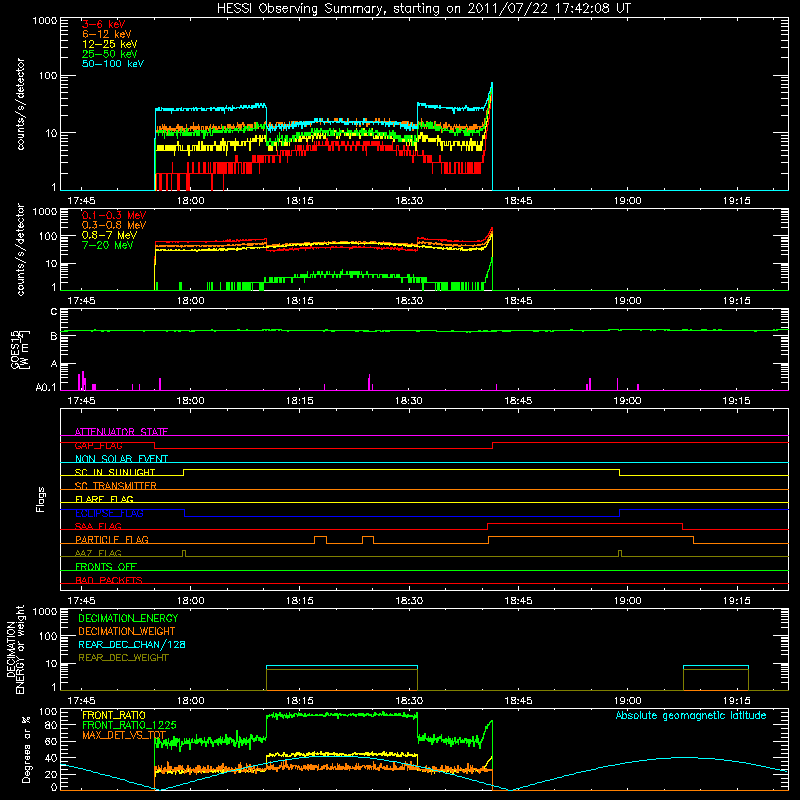Select the AAZ_FLAG label
Viewport: 800px width, 800px height.
(98, 553)
